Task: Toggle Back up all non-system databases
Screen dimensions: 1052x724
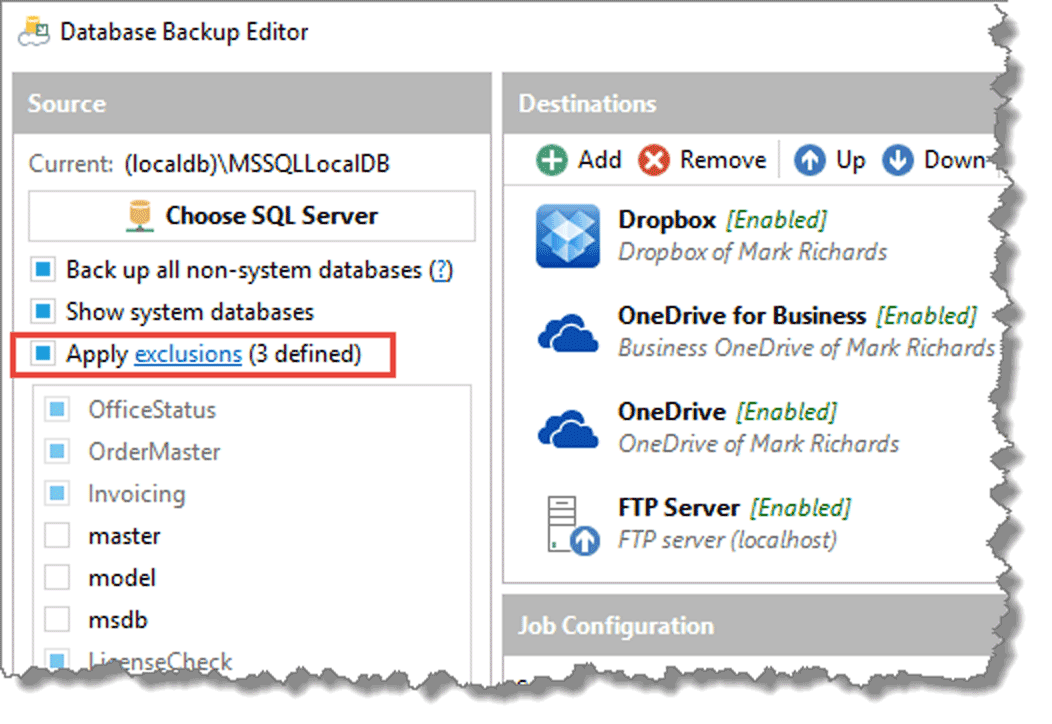Action: [43, 270]
